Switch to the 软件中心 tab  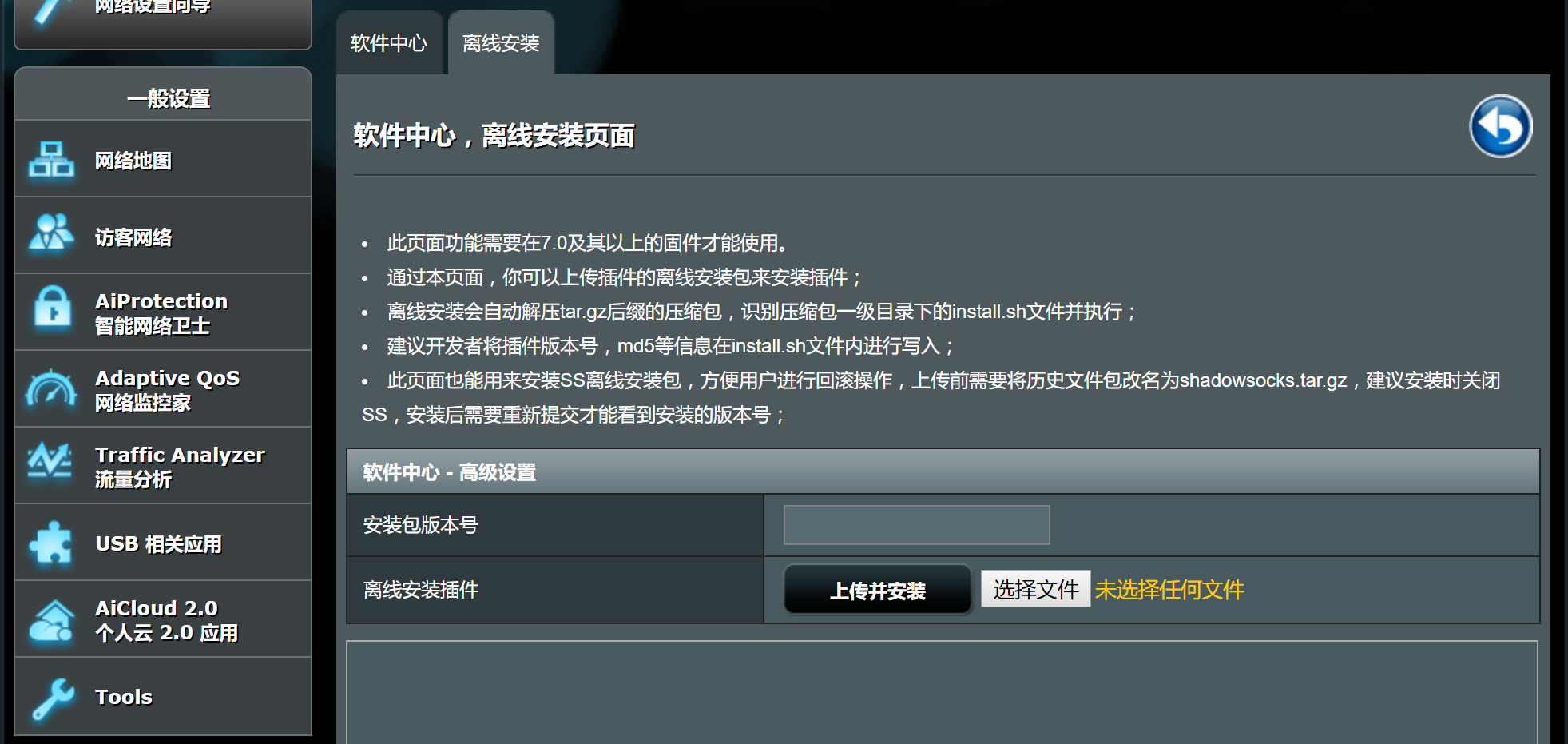[389, 43]
